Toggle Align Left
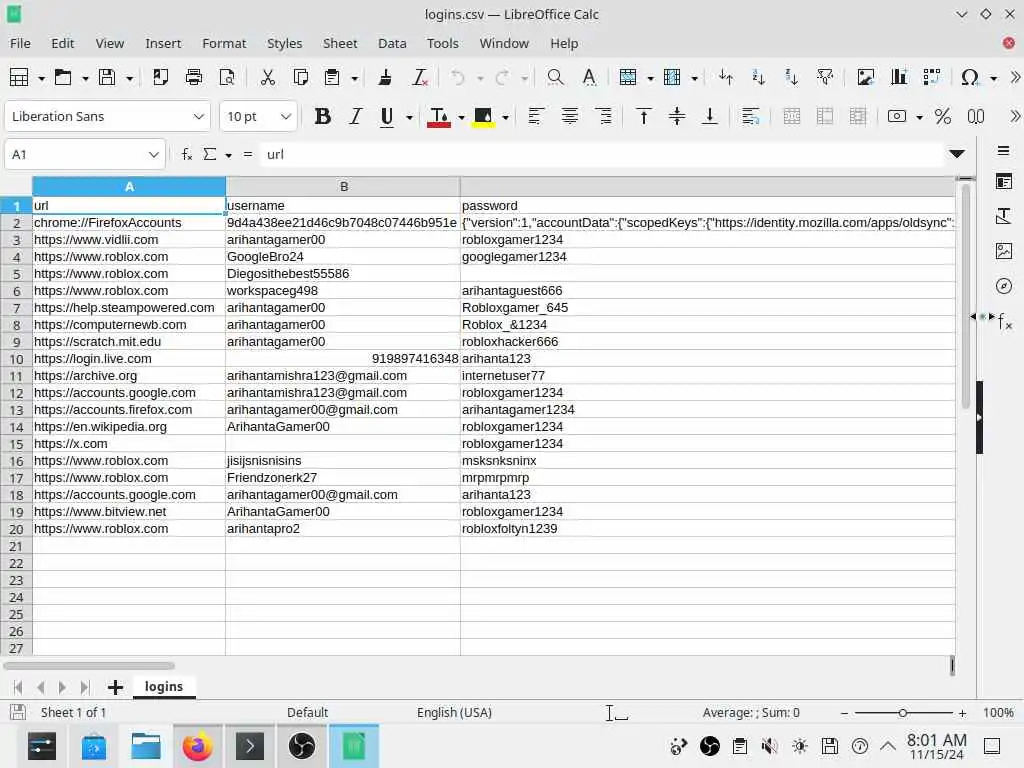This screenshot has height=768, width=1024. 536,116
